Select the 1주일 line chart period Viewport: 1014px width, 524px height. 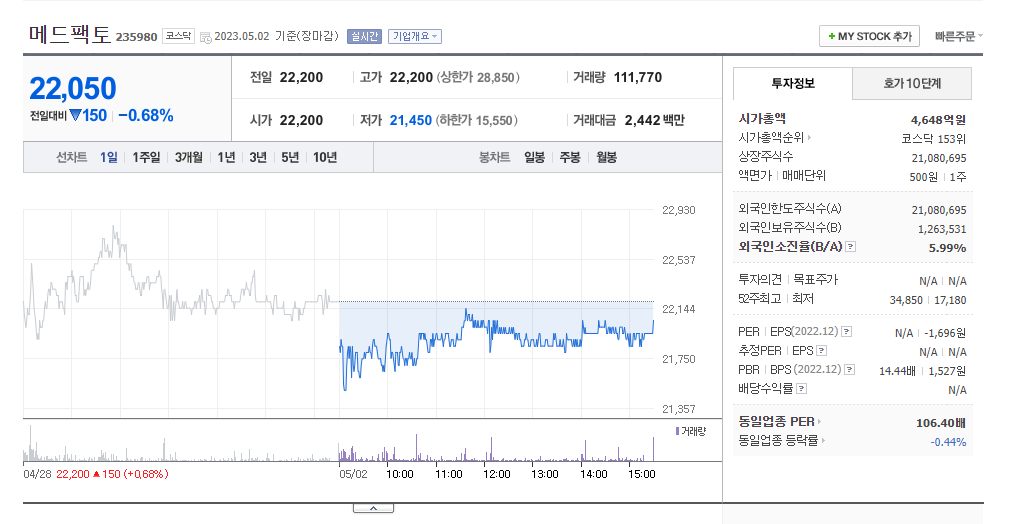point(146,157)
